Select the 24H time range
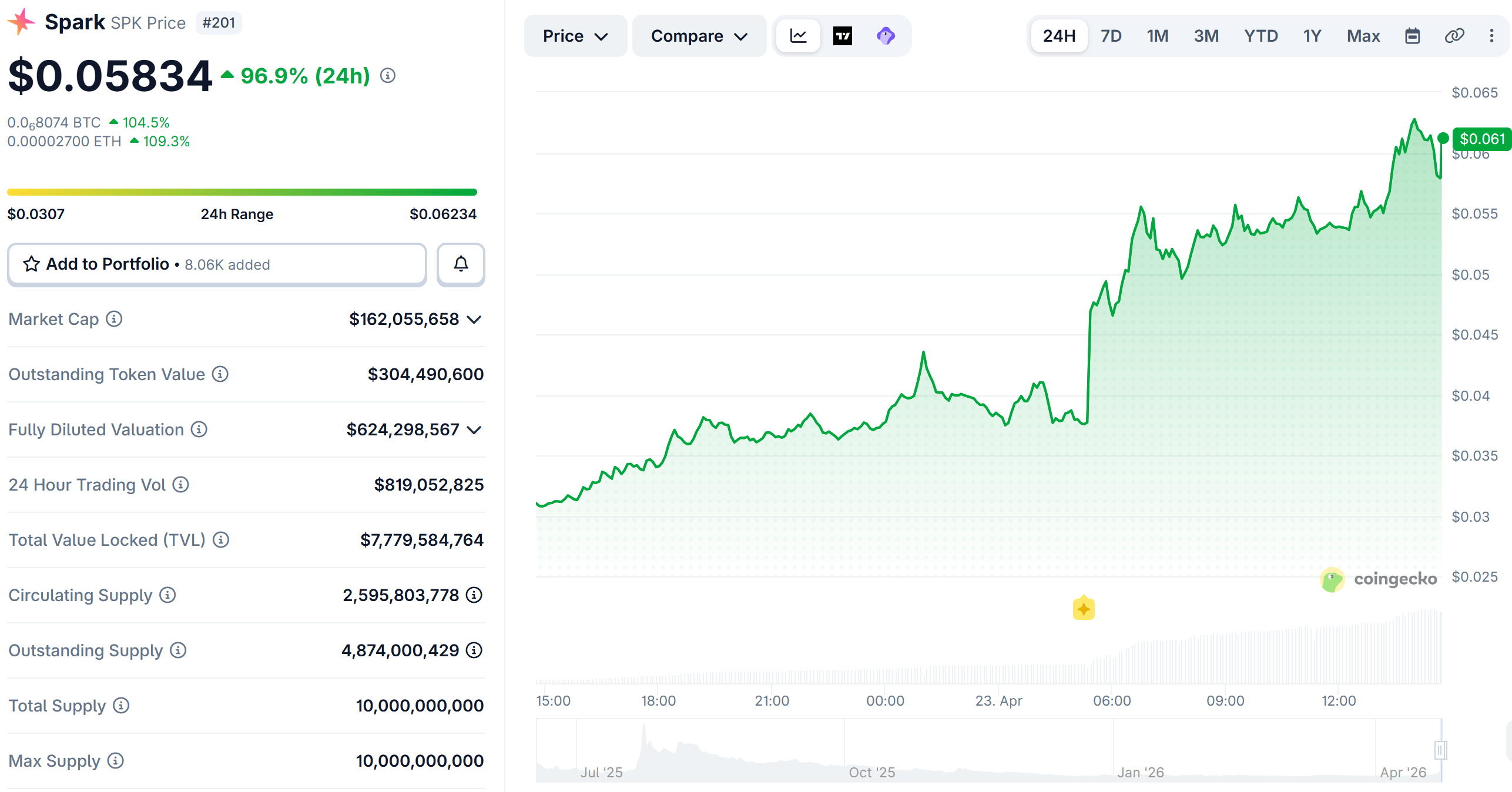 (1059, 36)
